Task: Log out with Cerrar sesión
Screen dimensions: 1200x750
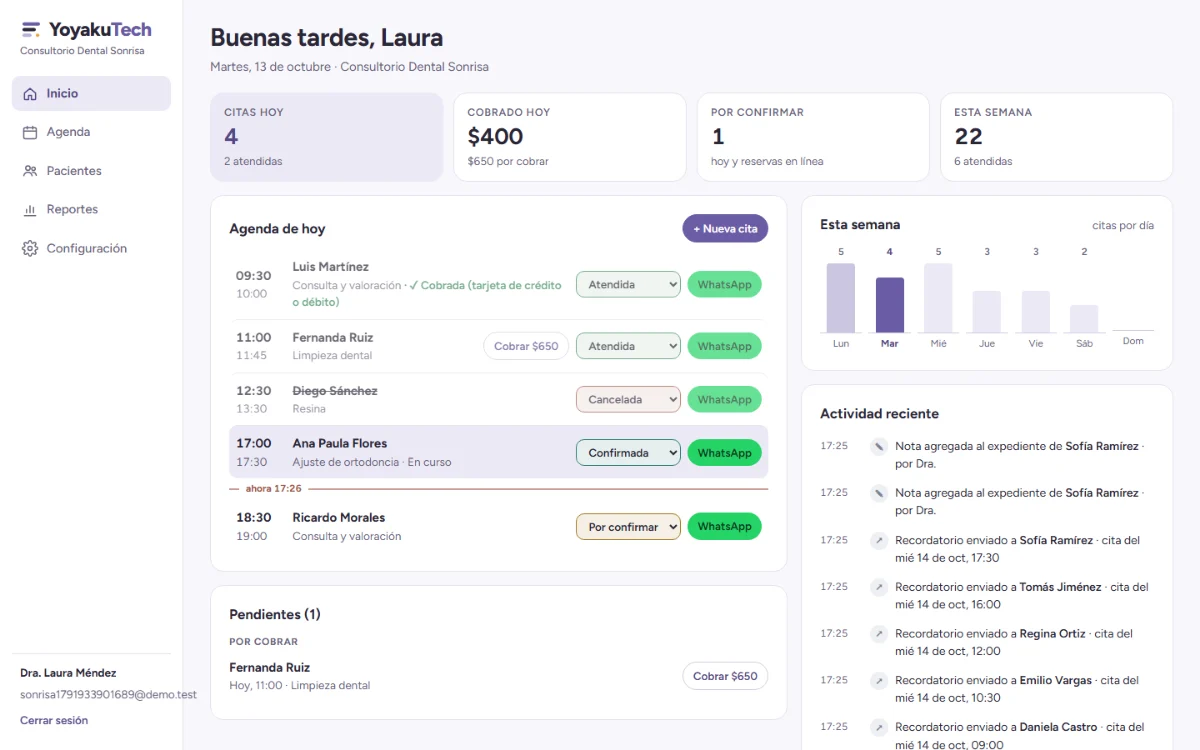Action: click(54, 720)
